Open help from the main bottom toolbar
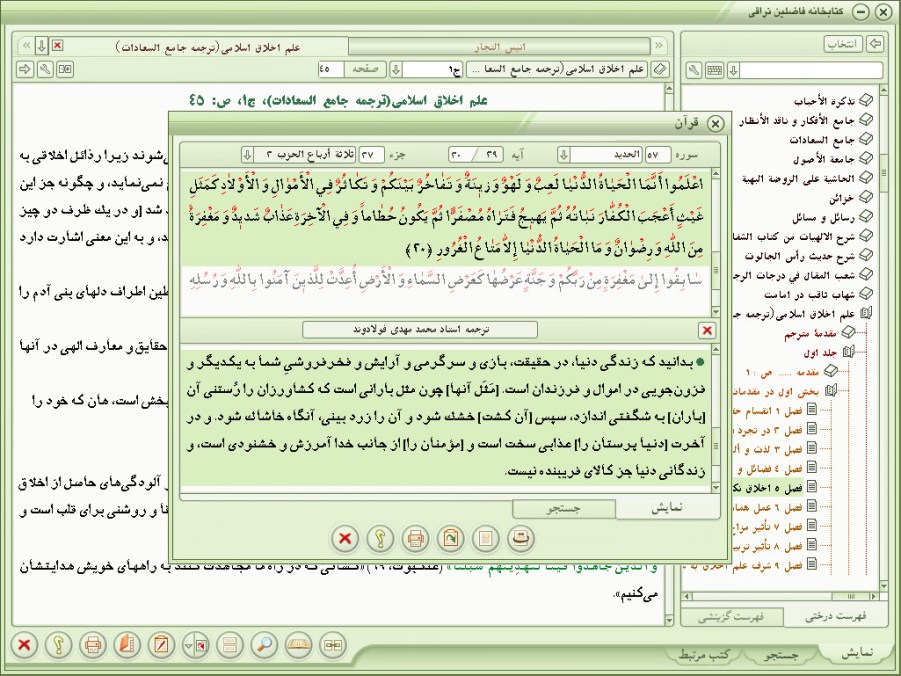 pyautogui.click(x=58, y=644)
